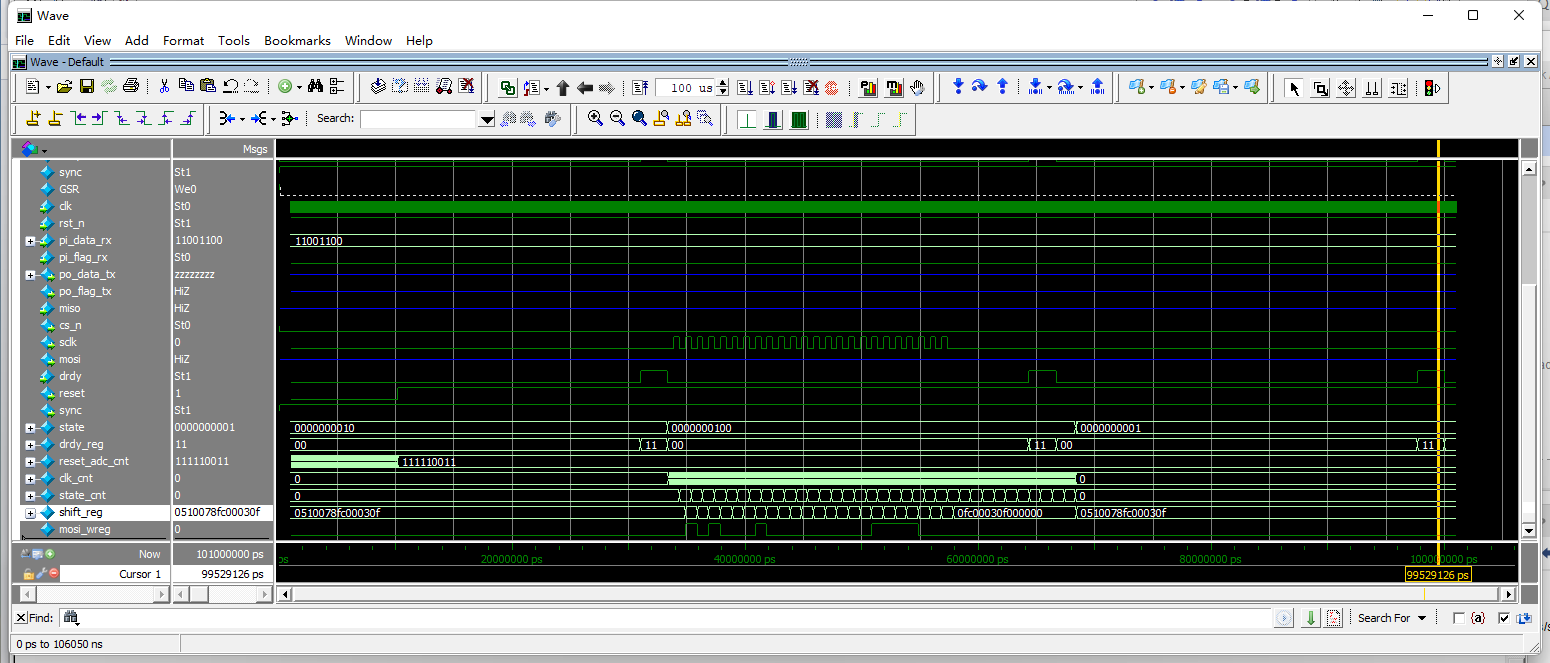Activate the arrow Select mode tool
1550x663 pixels.
(1294, 88)
